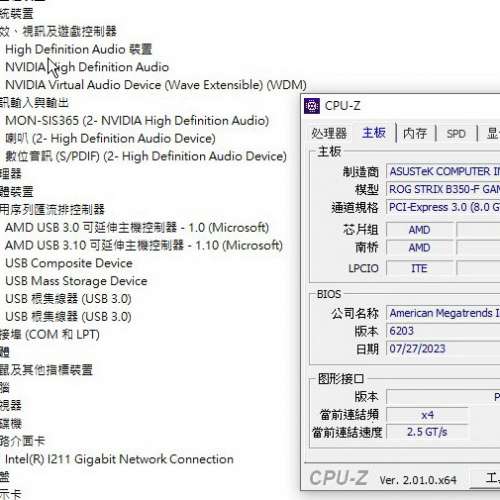
Task: Click CPU-Z version text Ver. 2.01.0.x64
Action: tap(418, 480)
